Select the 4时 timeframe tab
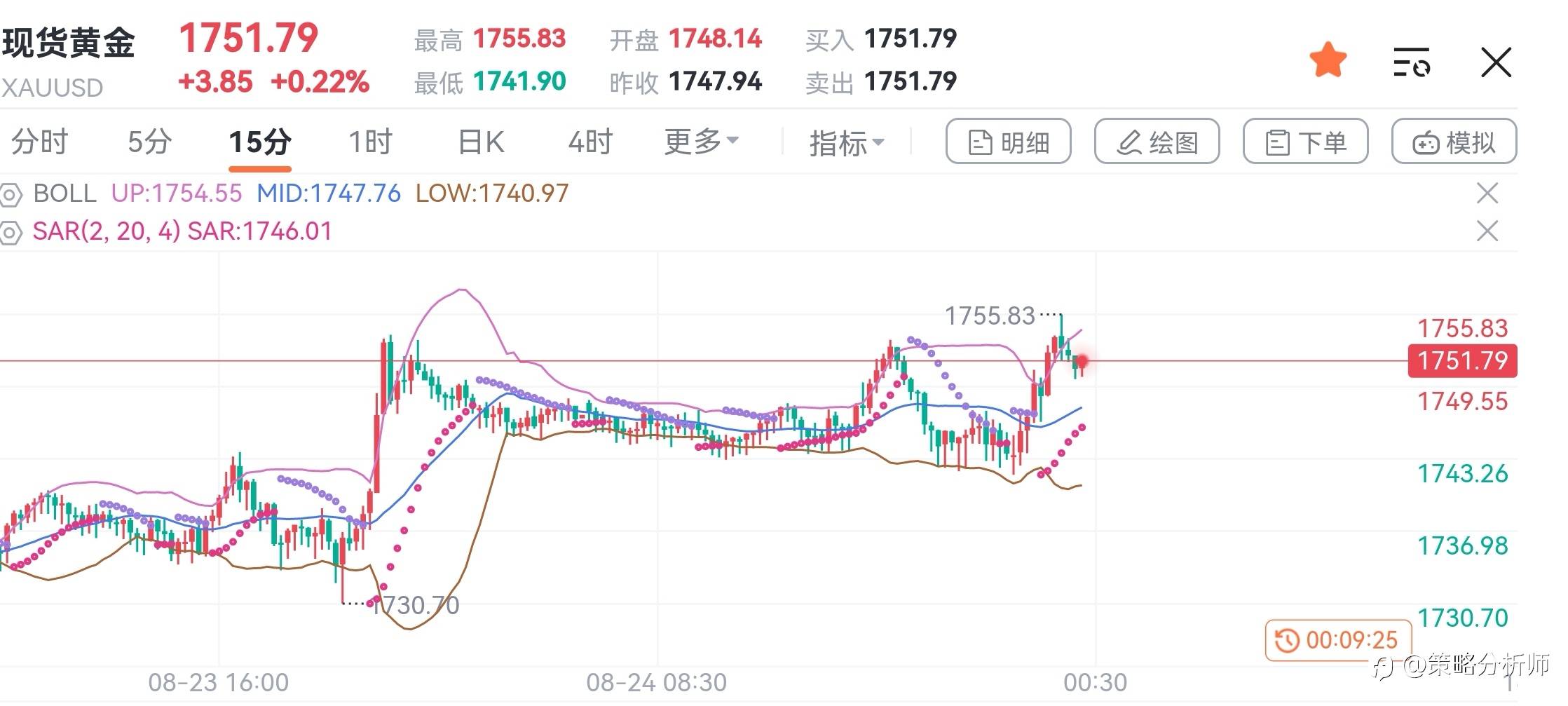The image size is (1568, 706). tap(590, 142)
